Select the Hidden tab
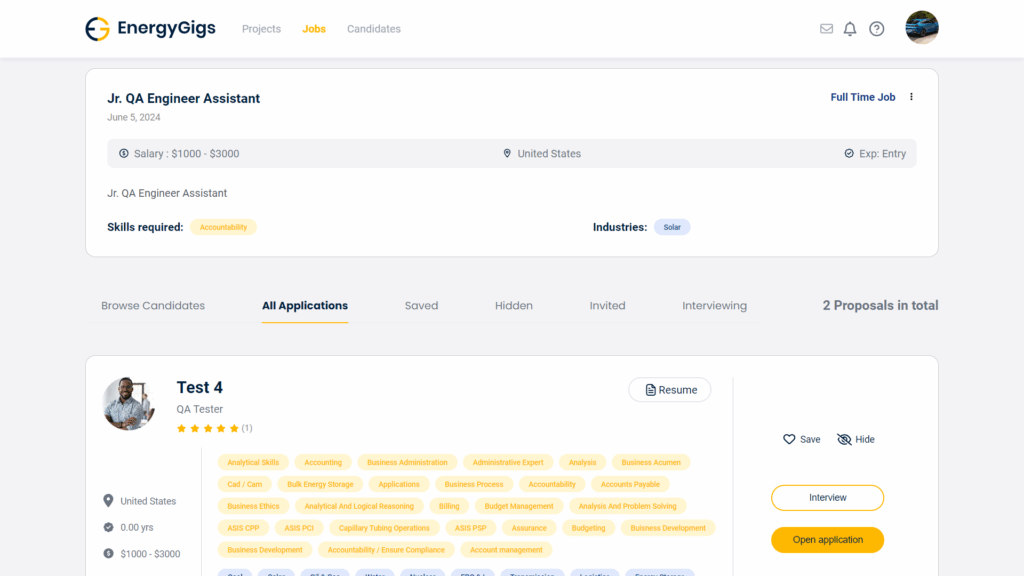 pyautogui.click(x=513, y=306)
